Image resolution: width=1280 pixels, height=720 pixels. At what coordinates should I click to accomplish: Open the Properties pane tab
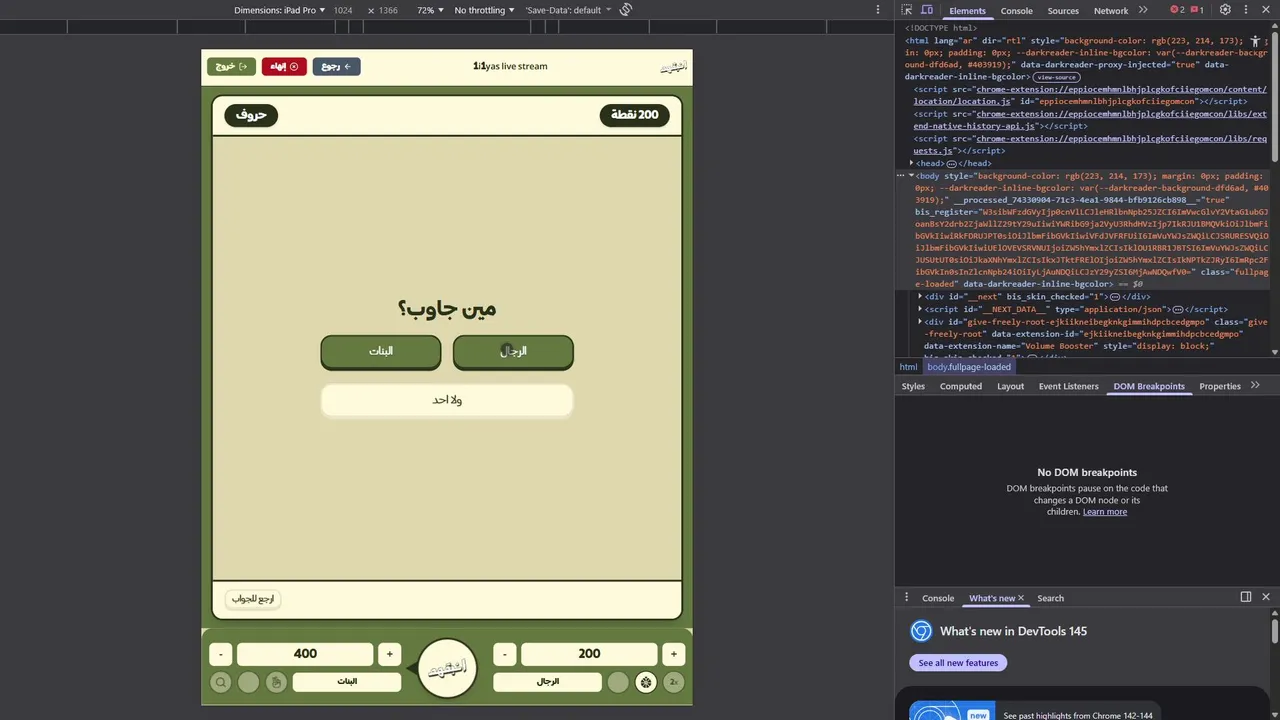click(1220, 386)
